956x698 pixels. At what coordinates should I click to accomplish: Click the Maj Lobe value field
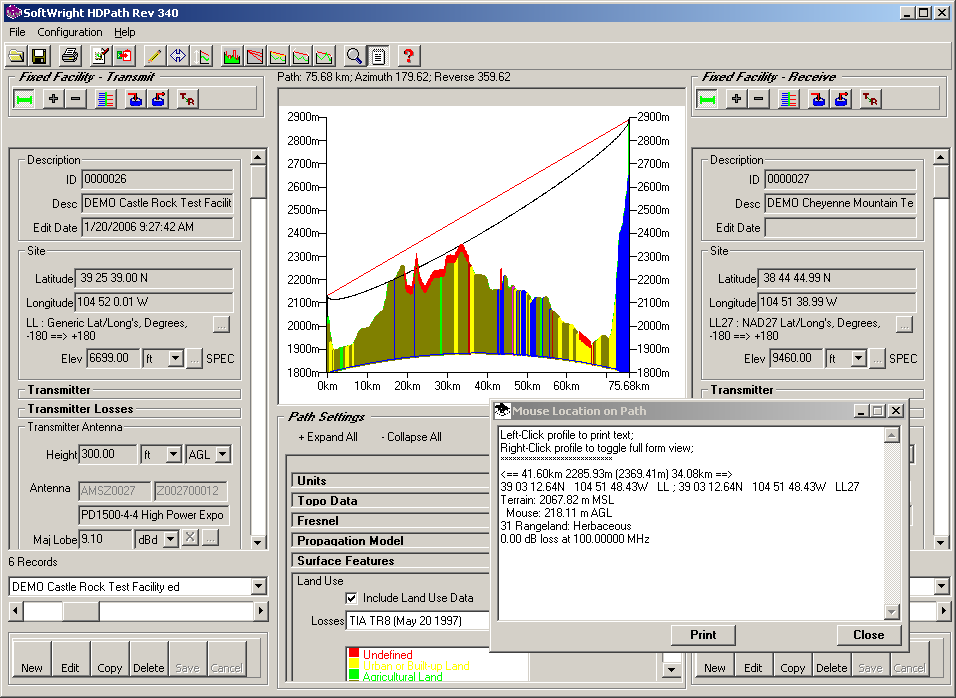[105, 539]
